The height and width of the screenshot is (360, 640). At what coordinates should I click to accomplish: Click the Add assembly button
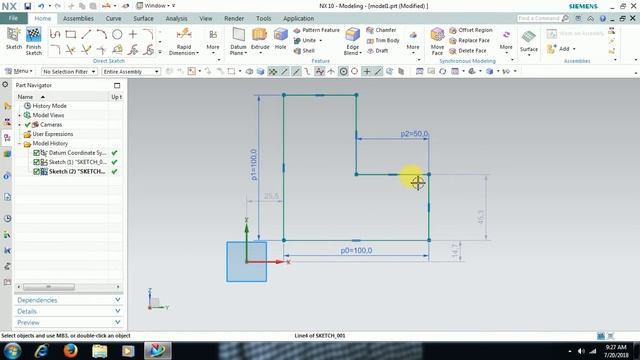561,49
